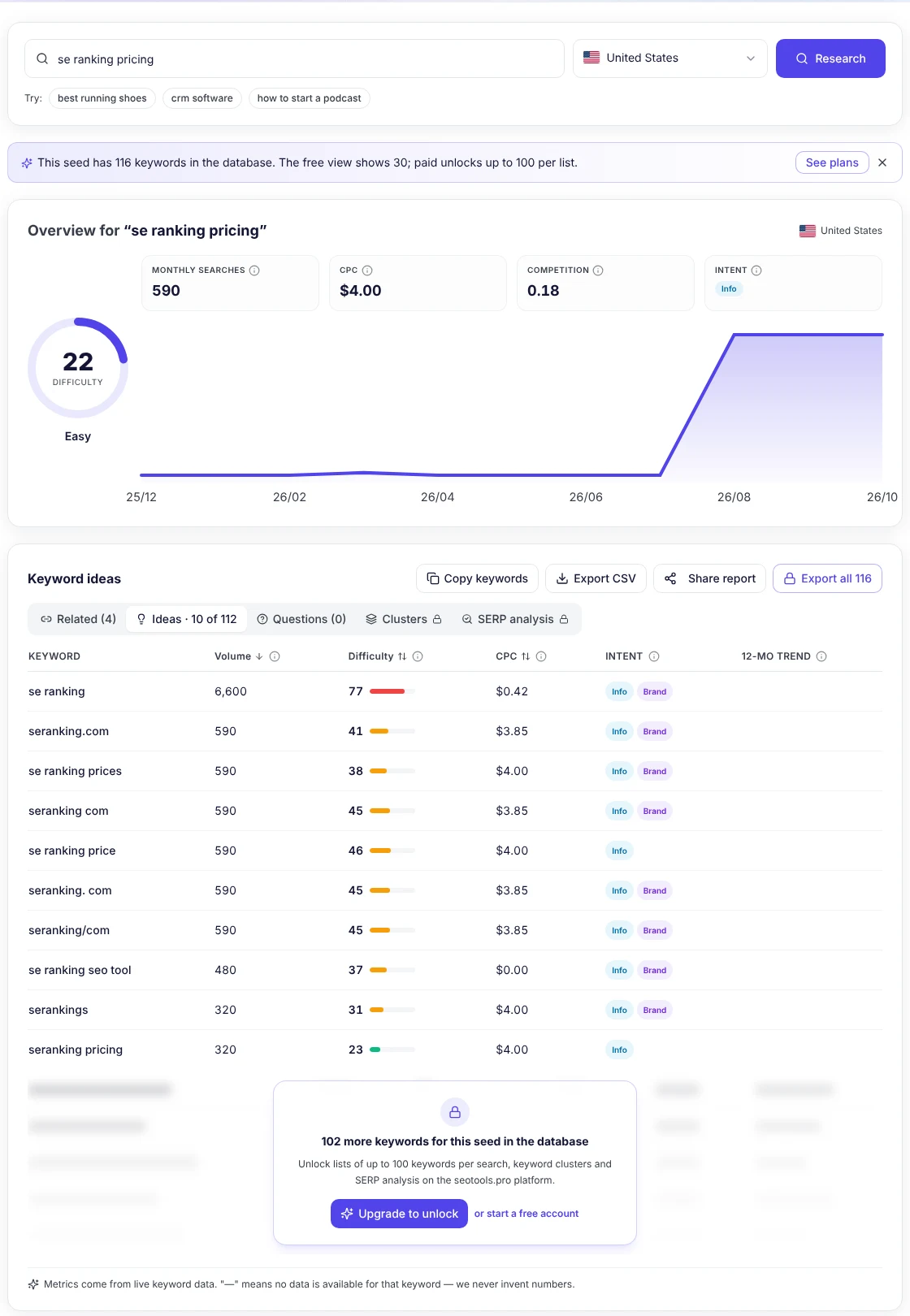
Task: Click the keyword 'se ranking prices'
Action: tap(75, 771)
